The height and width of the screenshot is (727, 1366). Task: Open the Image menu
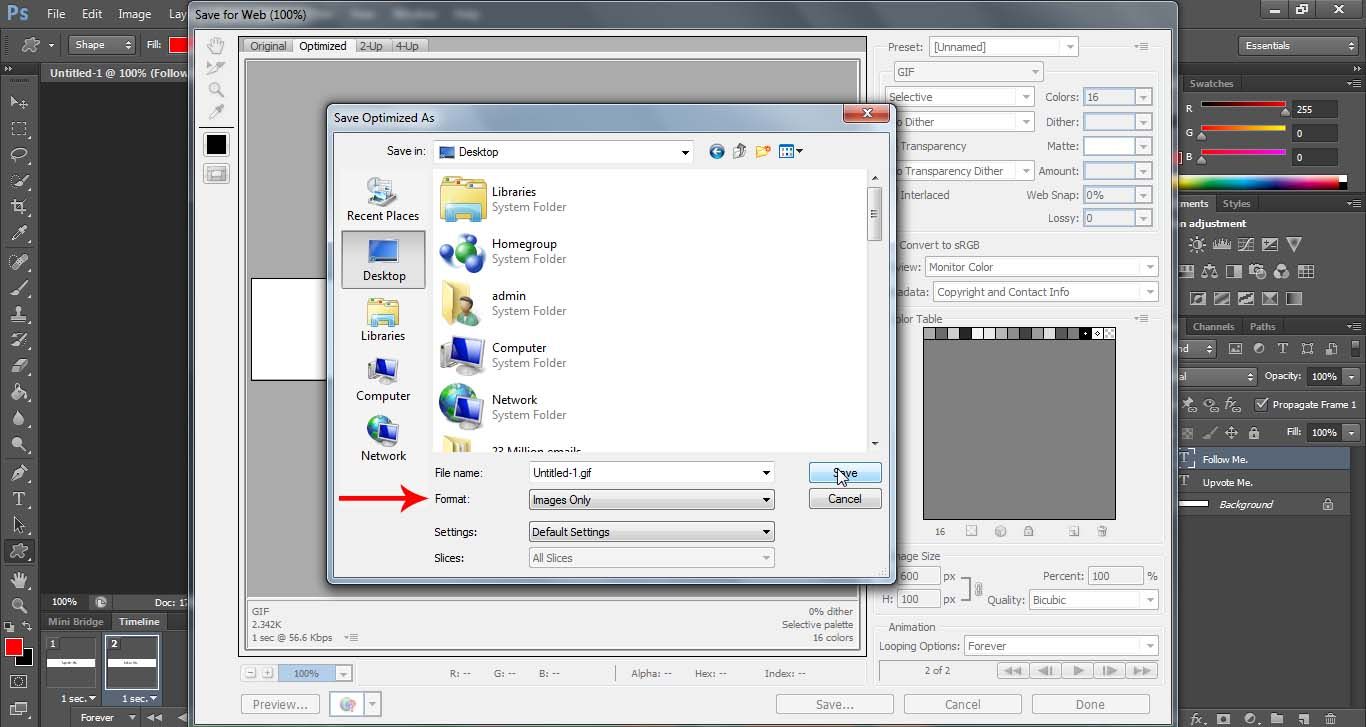click(135, 14)
